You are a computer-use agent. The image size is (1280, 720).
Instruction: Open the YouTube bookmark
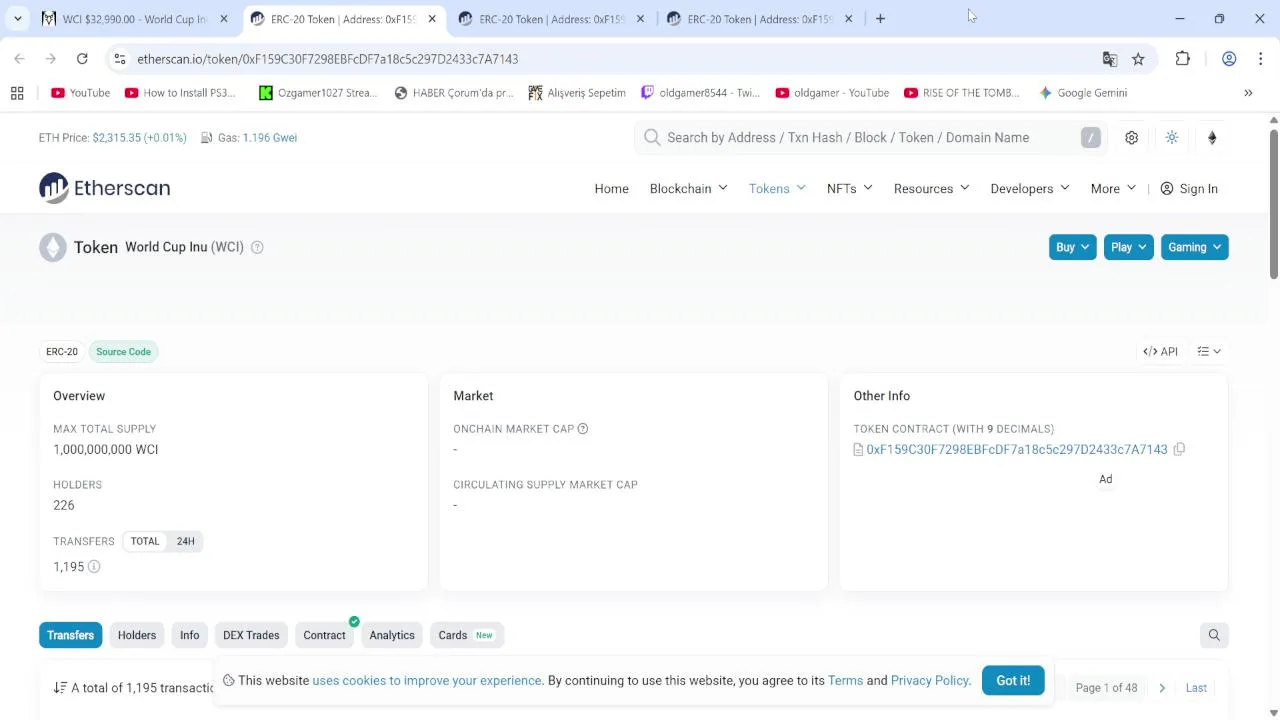pos(80,93)
